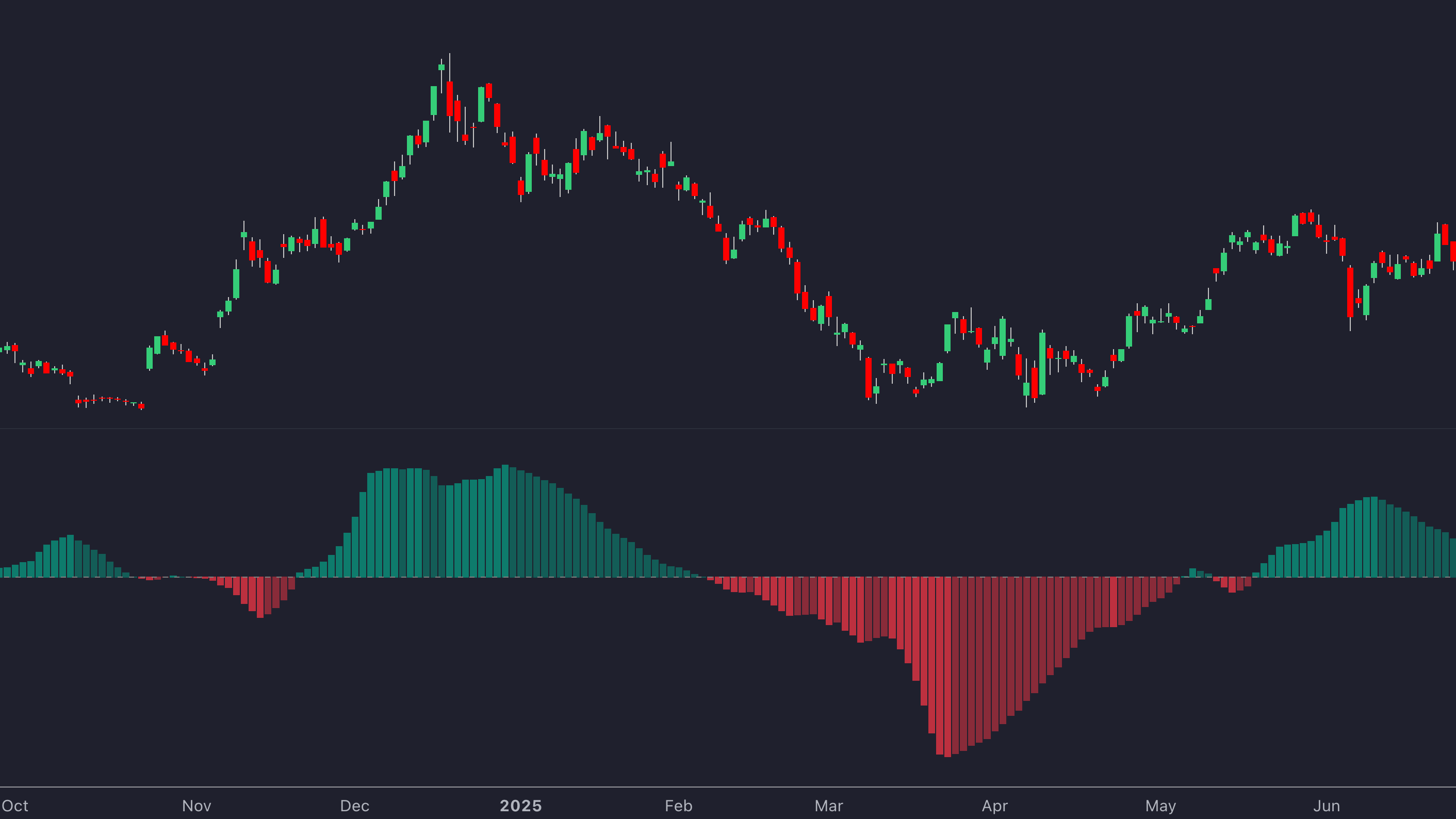The width and height of the screenshot is (1456, 819).
Task: Click the histogram zero baseline in March
Action: [829, 577]
